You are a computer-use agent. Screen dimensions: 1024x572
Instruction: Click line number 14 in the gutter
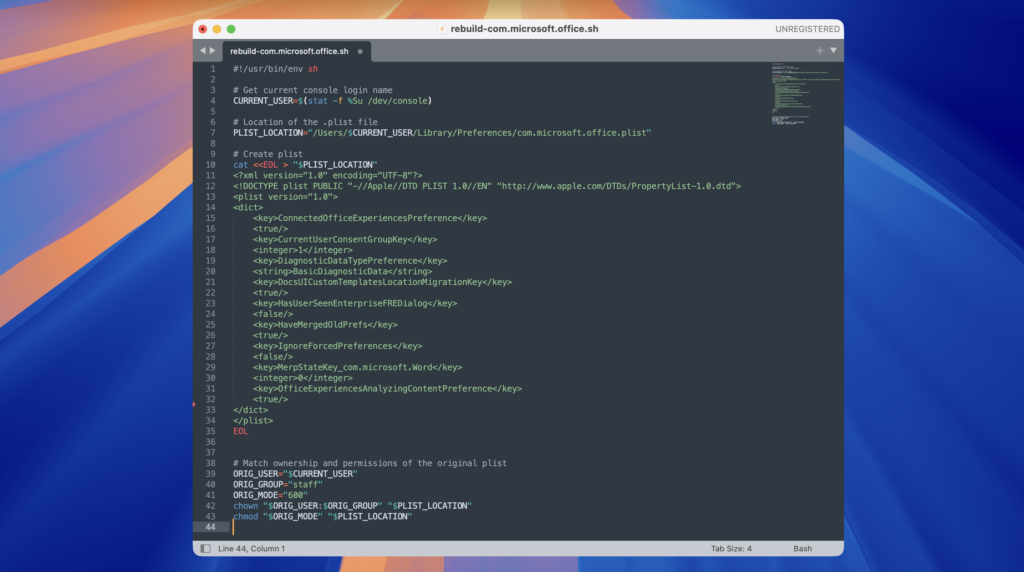pos(211,207)
